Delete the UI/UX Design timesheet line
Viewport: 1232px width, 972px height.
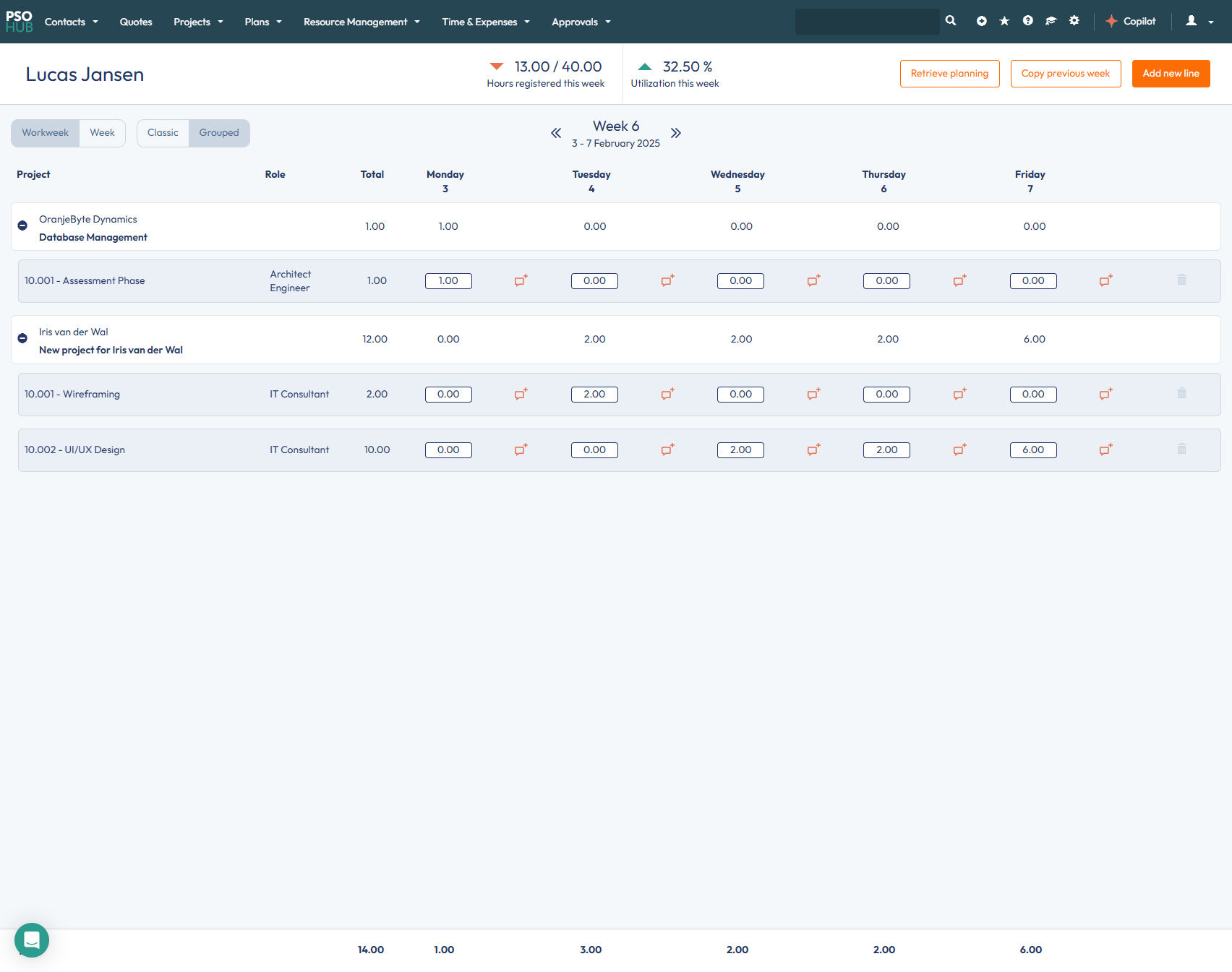pos(1181,449)
